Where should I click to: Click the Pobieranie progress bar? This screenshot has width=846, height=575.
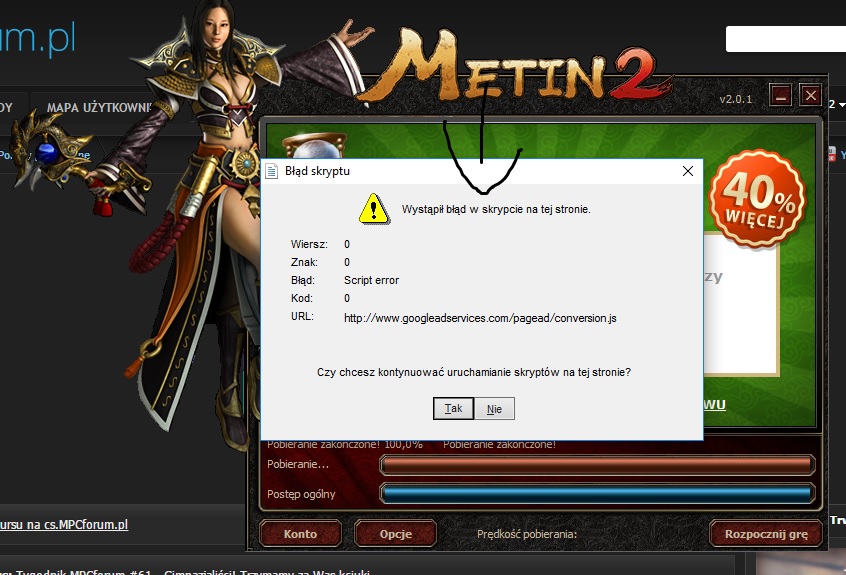pos(597,465)
